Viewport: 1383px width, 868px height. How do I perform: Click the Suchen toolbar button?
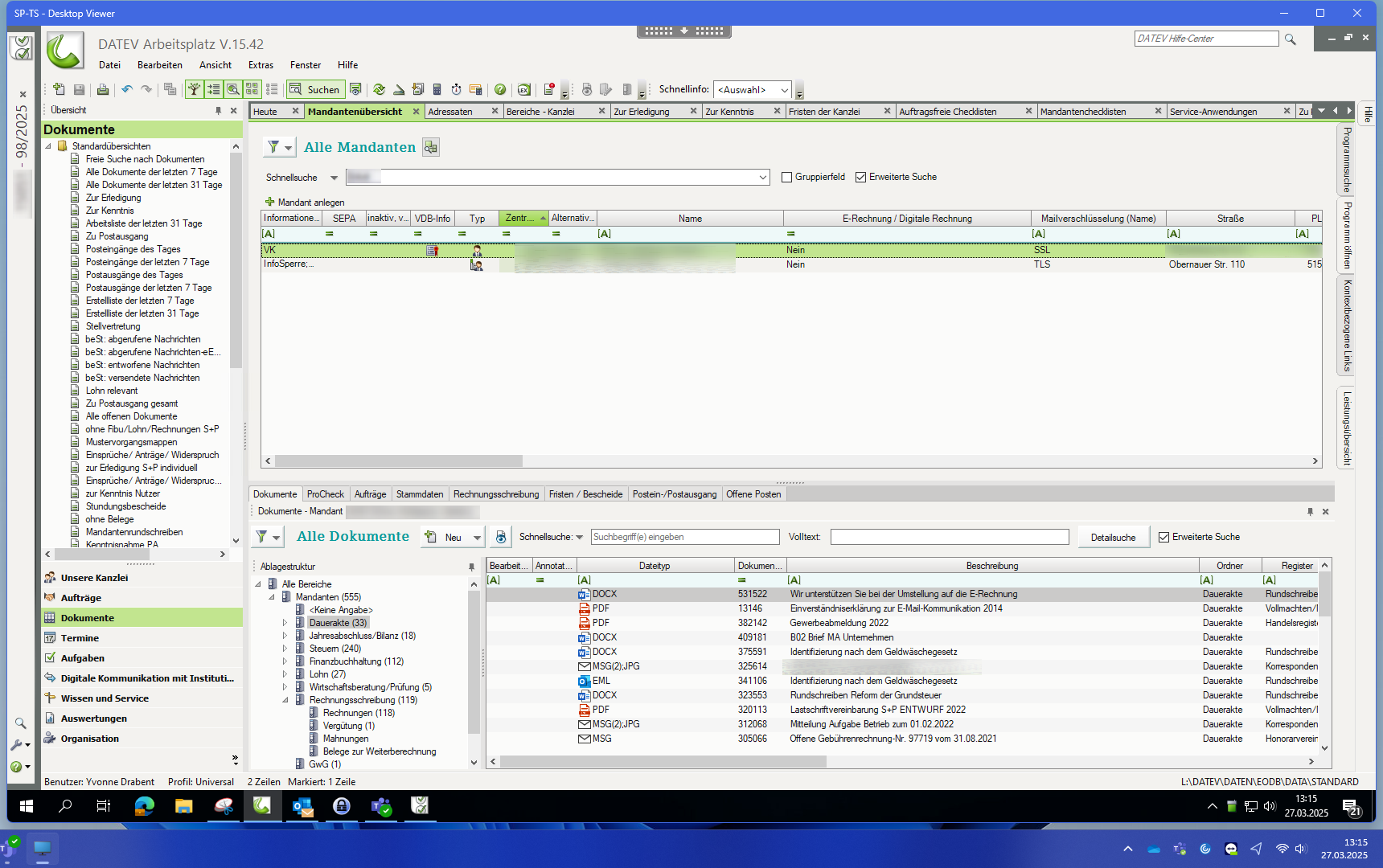315,90
